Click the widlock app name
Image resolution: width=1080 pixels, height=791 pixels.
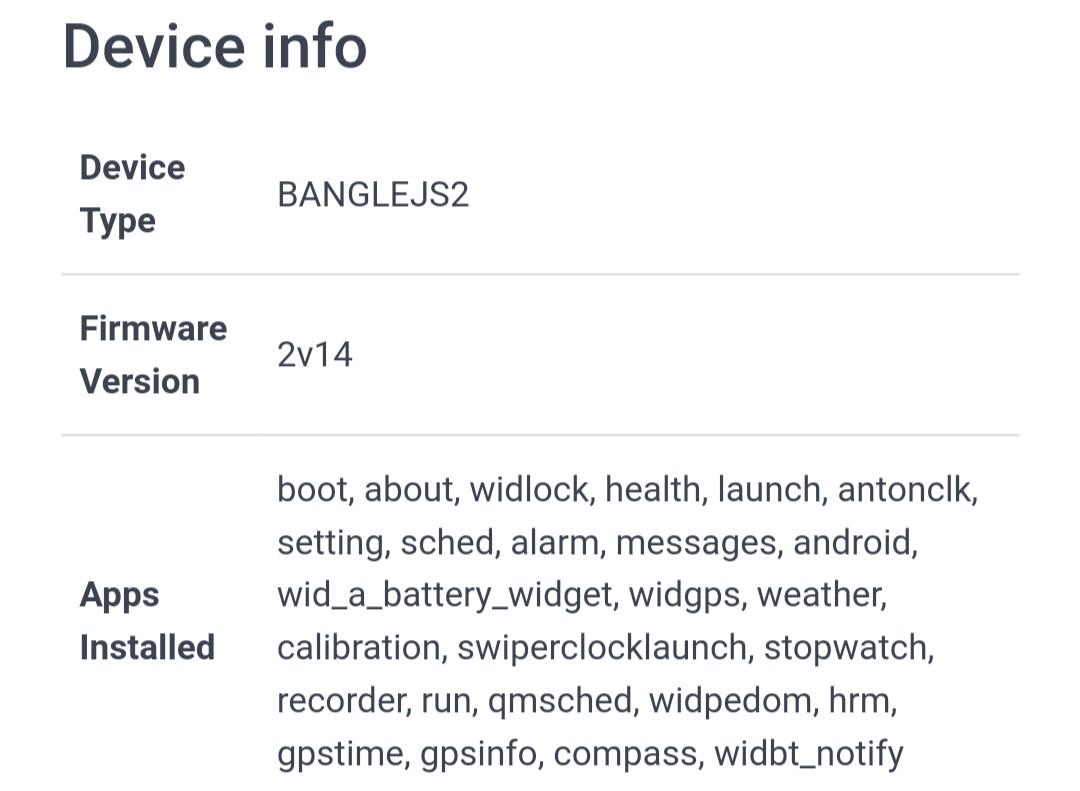click(x=528, y=490)
